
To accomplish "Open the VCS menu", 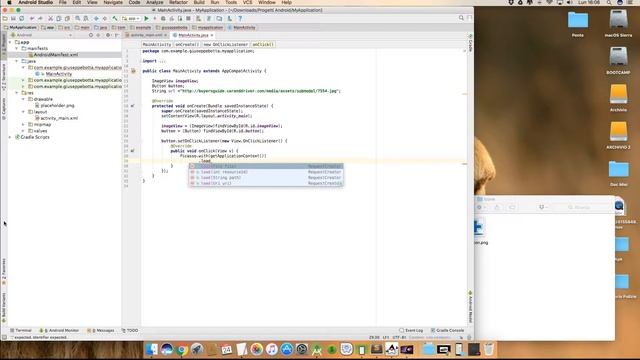I will [x=247, y=2].
